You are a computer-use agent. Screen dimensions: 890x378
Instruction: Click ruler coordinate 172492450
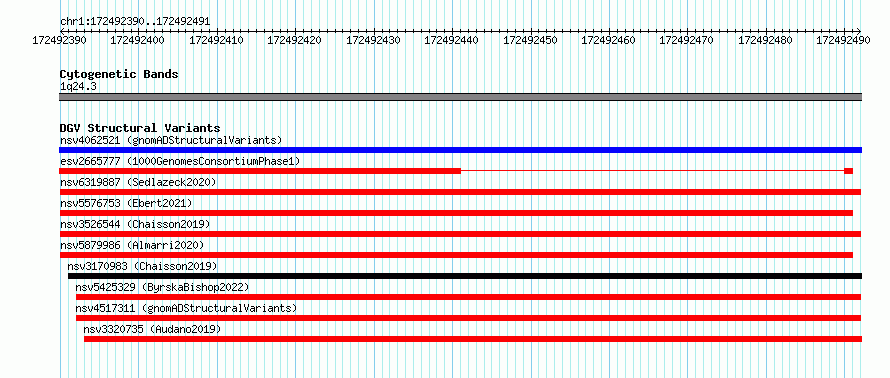point(531,40)
